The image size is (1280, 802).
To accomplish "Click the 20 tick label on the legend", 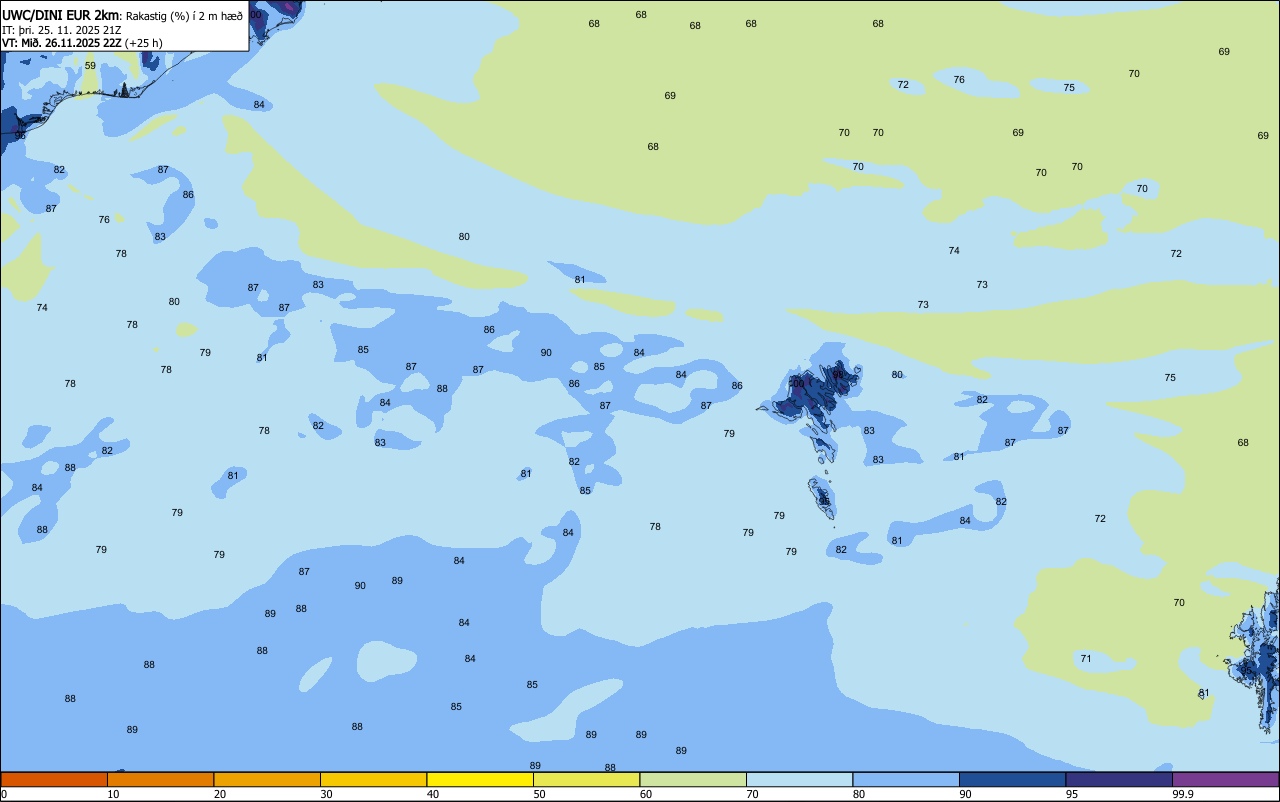I will 220,794.
